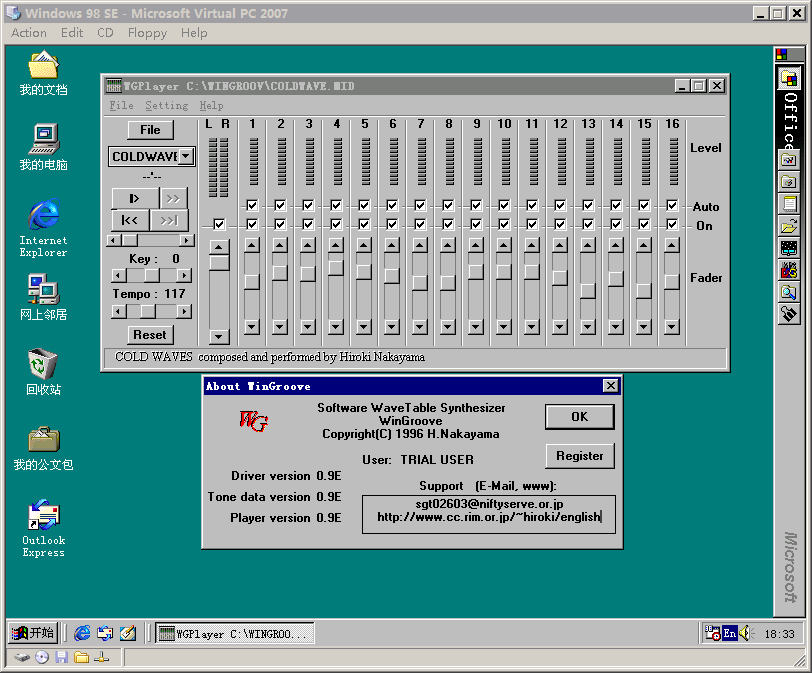Click the speaker volume tray icon
This screenshot has height=673, width=812.
coord(745,633)
